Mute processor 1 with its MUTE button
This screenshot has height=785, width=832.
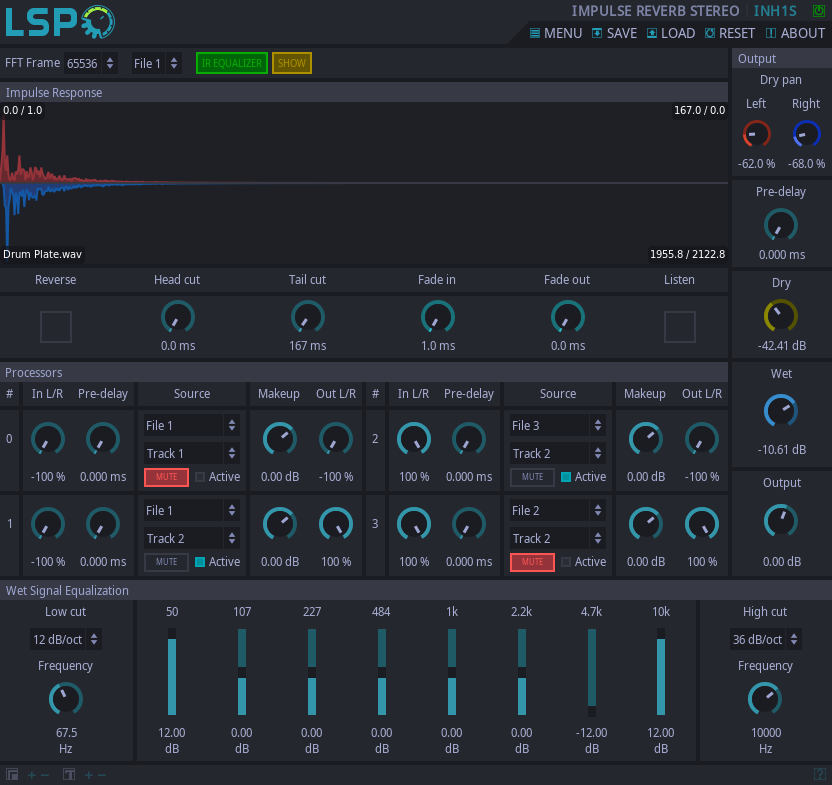click(x=167, y=562)
